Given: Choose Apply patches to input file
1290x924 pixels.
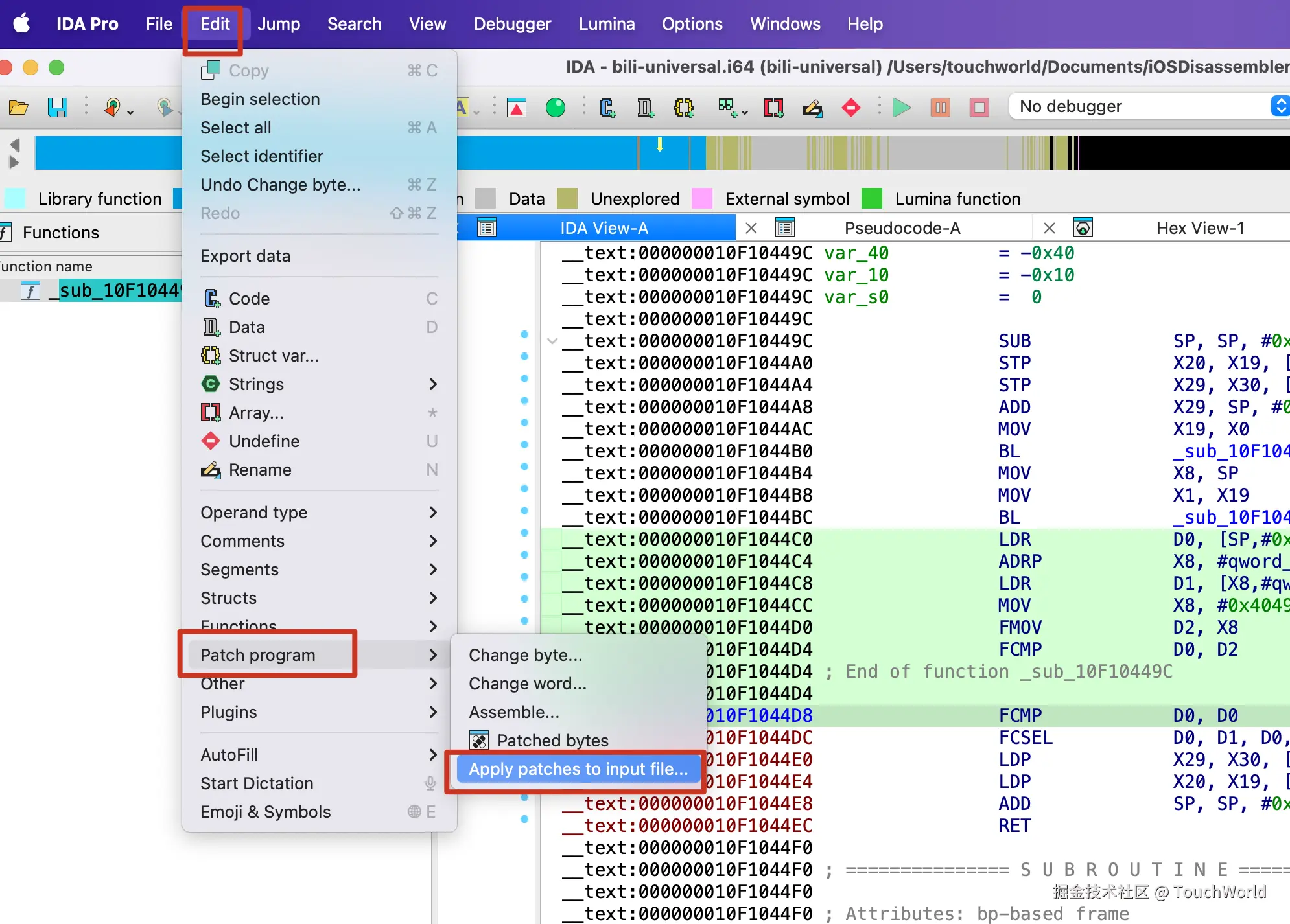Looking at the screenshot, I should coord(578,769).
